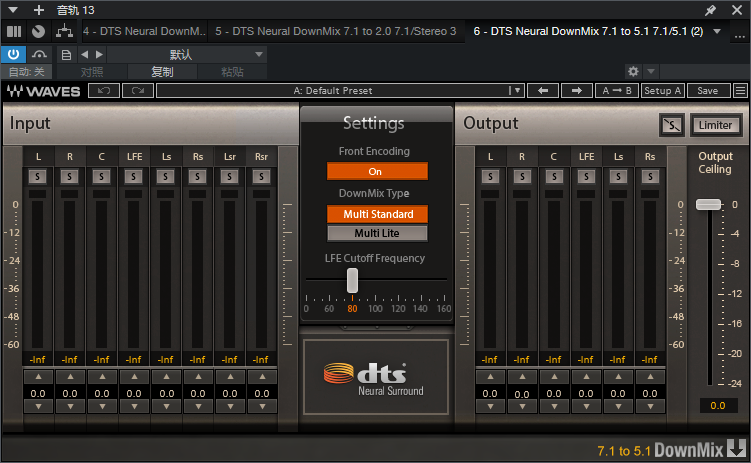Click the Waves logo
The height and width of the screenshot is (463, 751).
[x=43, y=91]
